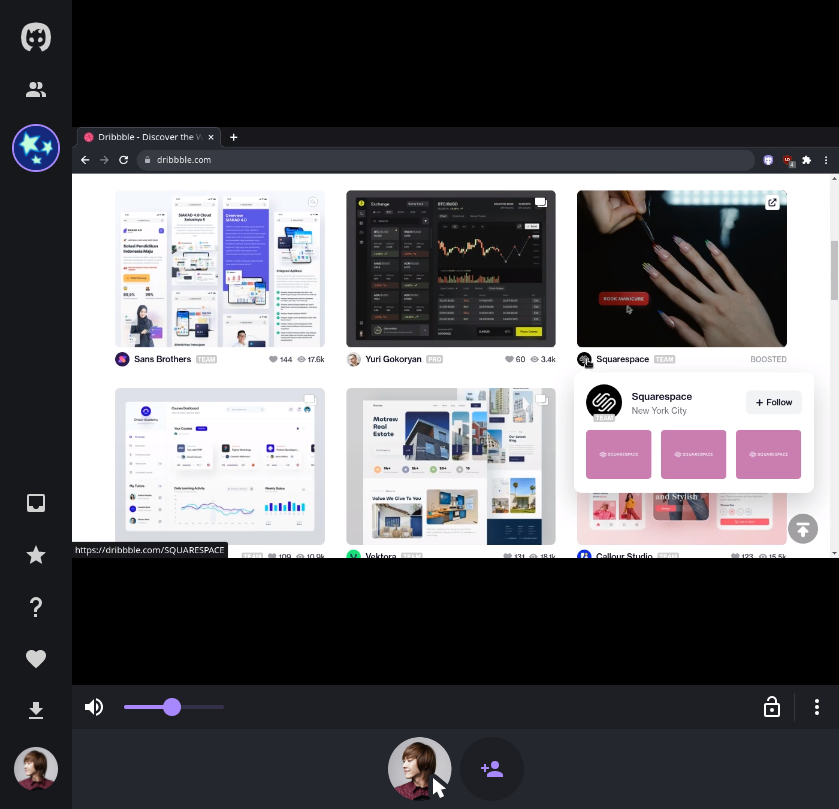Viewport: 839px width, 809px height.
Task: Click the Sans Brothers avatar icon
Action: [x=122, y=359]
